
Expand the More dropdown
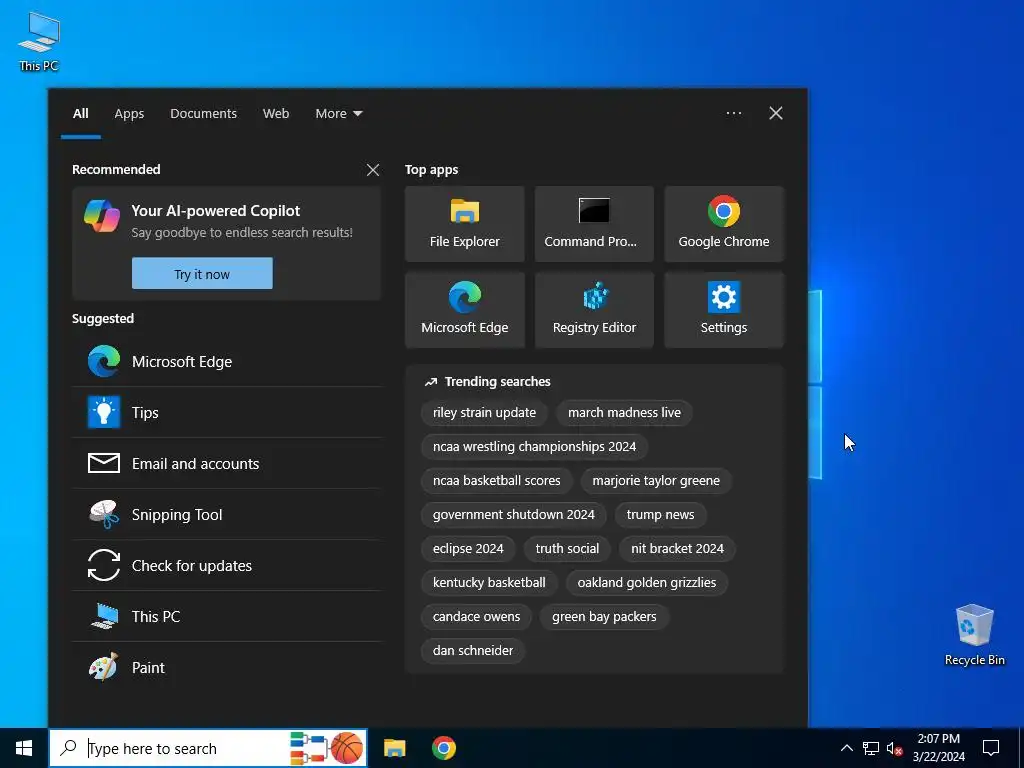pyautogui.click(x=338, y=114)
